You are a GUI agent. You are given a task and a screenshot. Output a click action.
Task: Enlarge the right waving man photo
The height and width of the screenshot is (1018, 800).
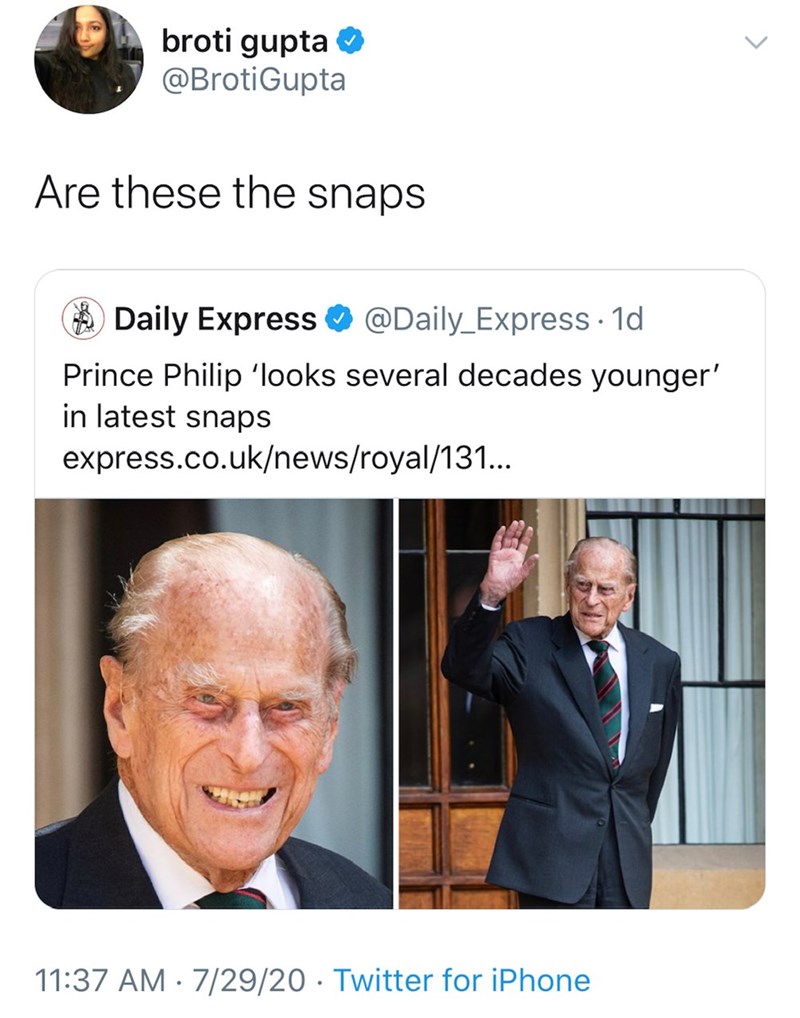point(582,703)
